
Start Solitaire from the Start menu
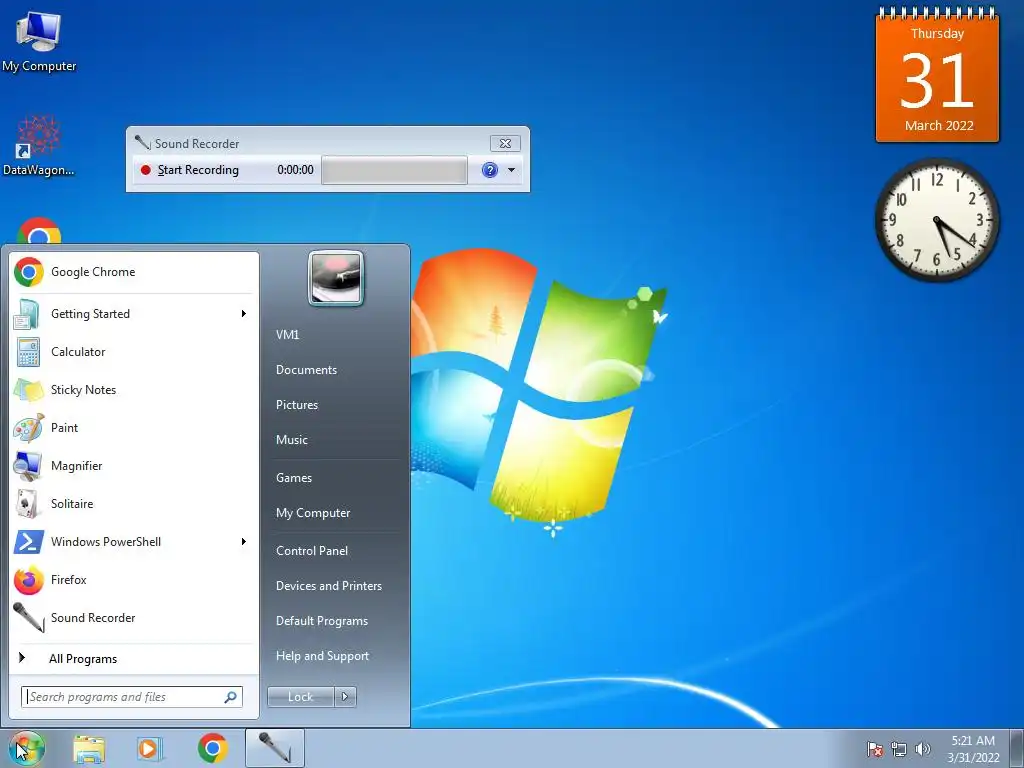(x=134, y=504)
